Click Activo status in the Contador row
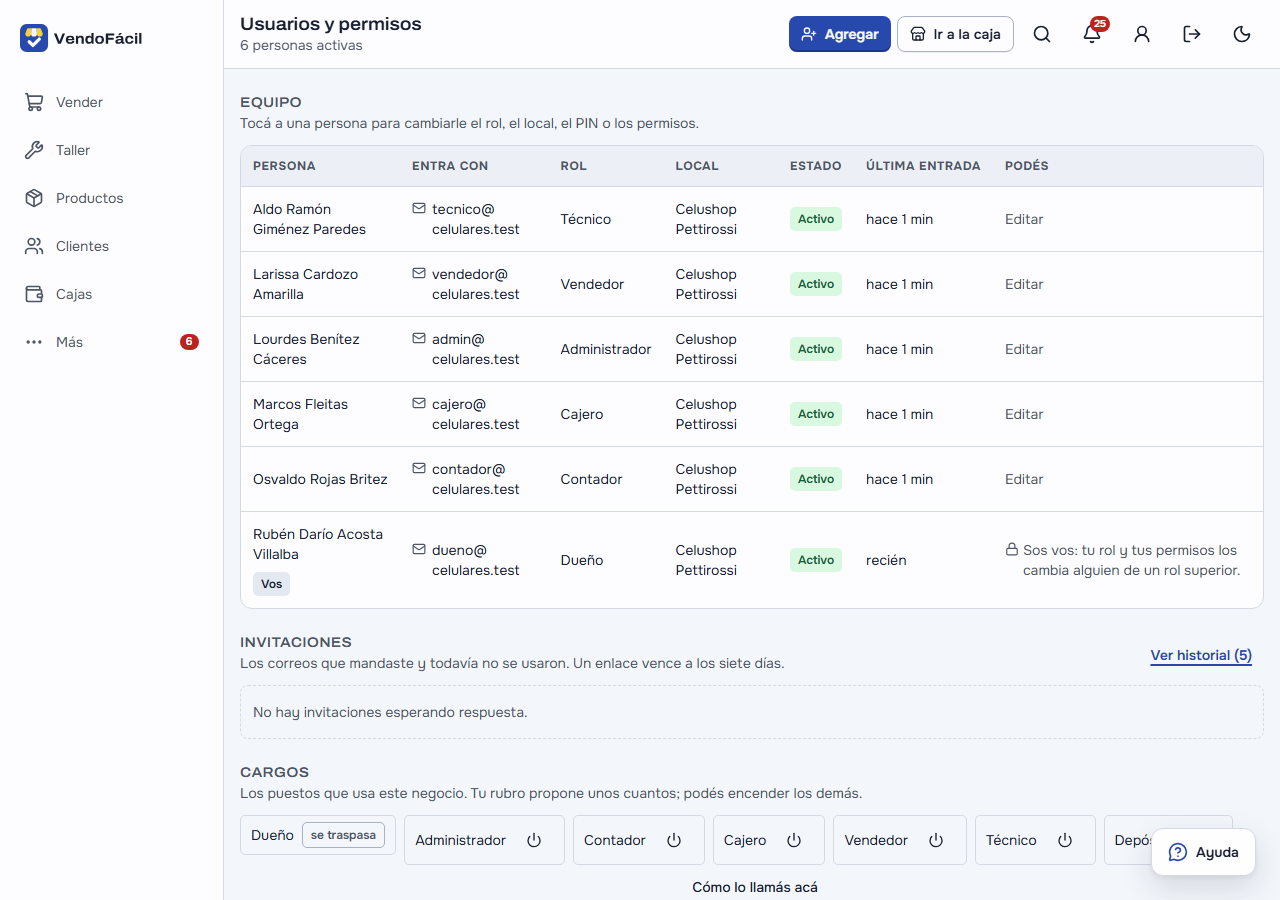Viewport: 1280px width, 900px height. [816, 479]
